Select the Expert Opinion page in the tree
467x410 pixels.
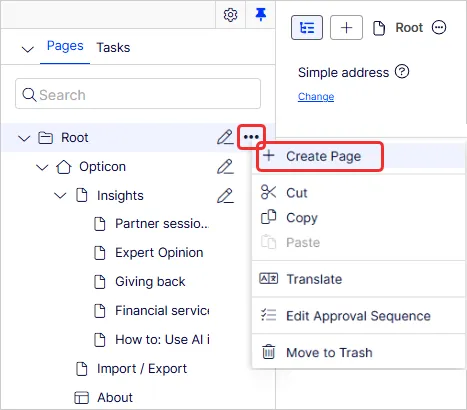(x=159, y=253)
